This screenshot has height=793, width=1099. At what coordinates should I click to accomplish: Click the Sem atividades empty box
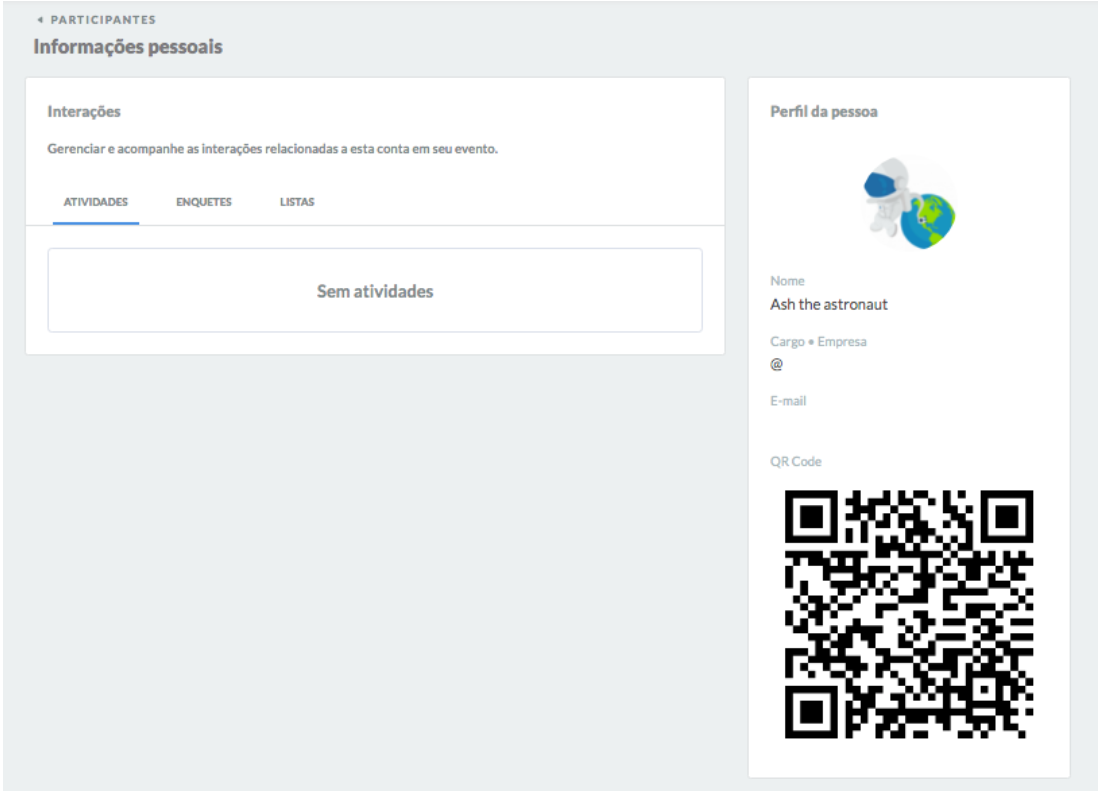coord(375,291)
